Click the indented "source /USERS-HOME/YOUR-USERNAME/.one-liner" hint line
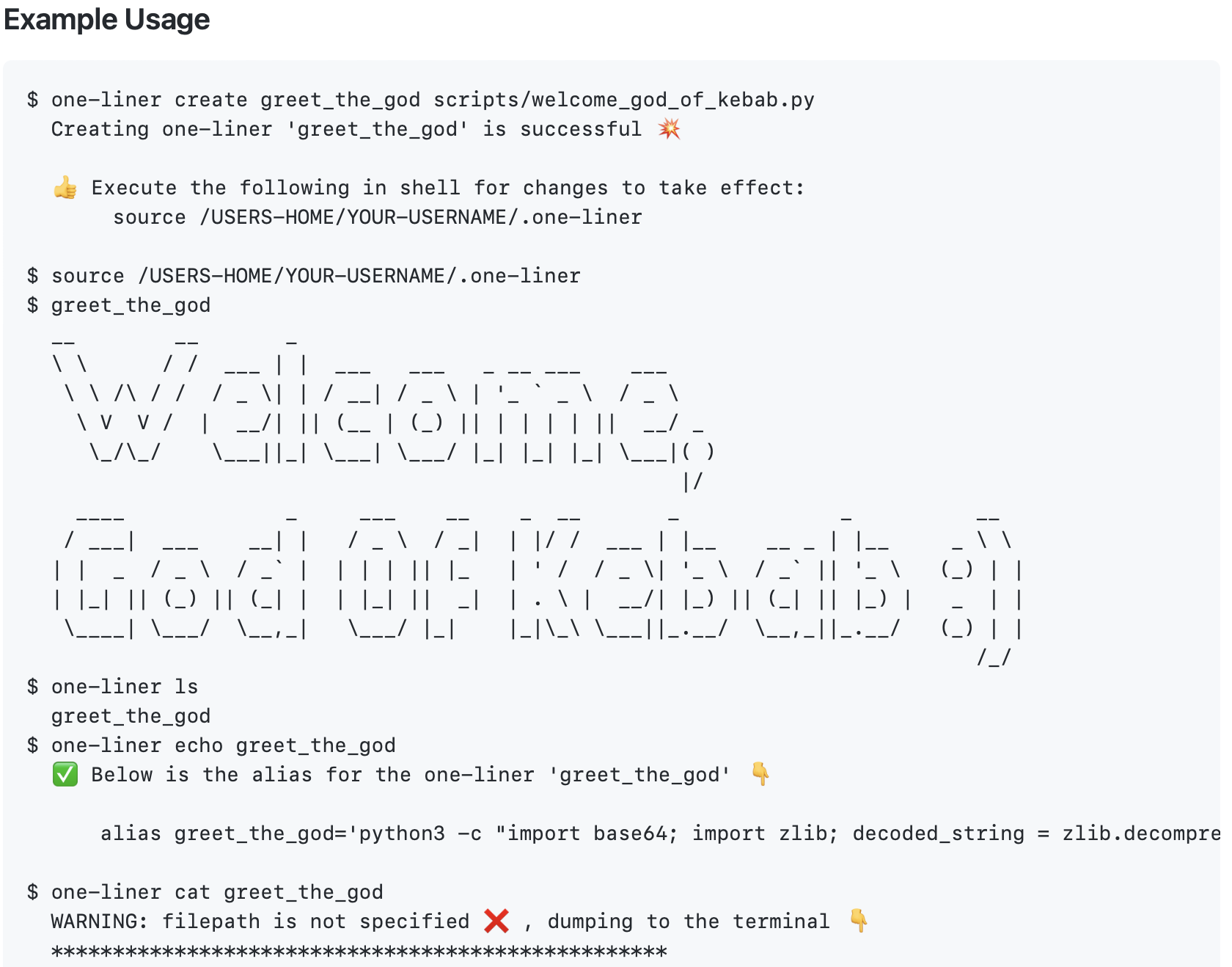The image size is (1232, 967). tap(377, 217)
